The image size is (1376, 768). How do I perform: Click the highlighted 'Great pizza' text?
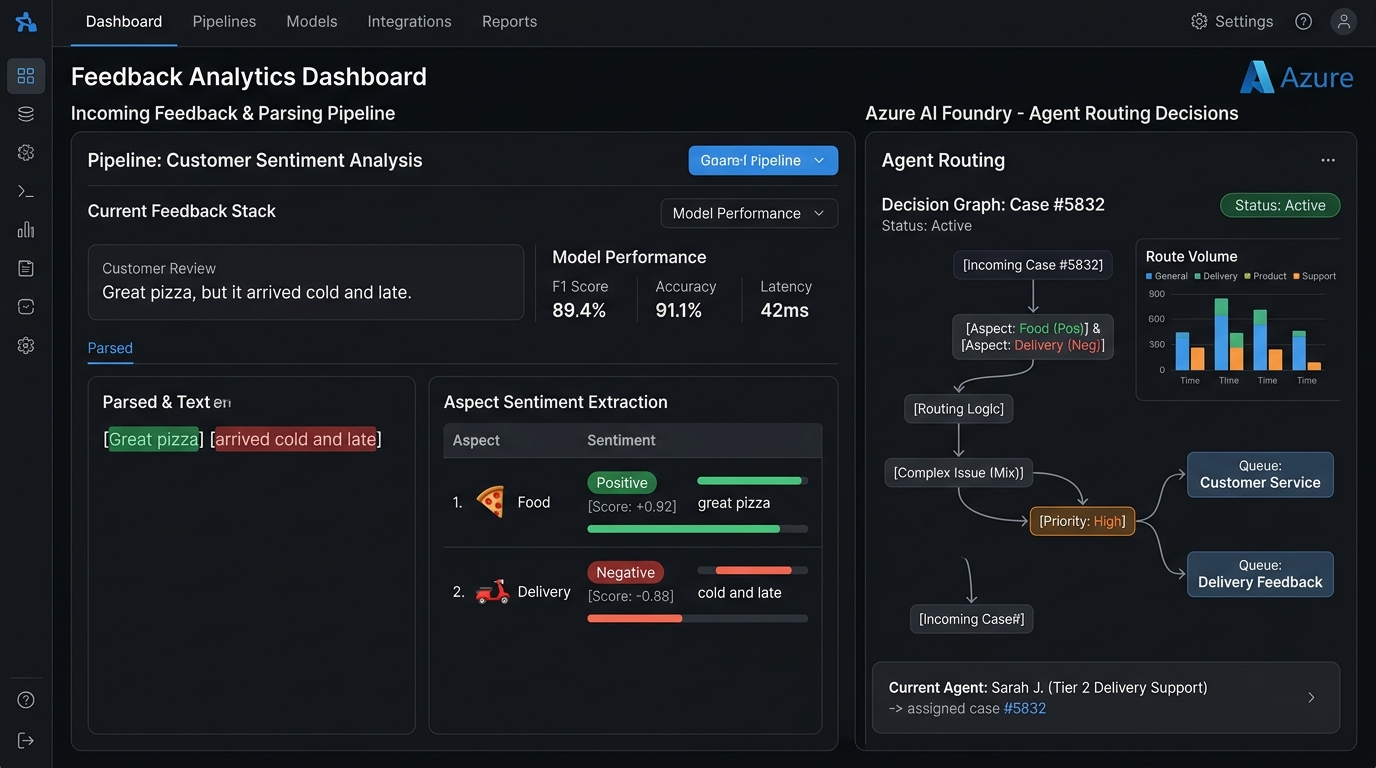154,439
